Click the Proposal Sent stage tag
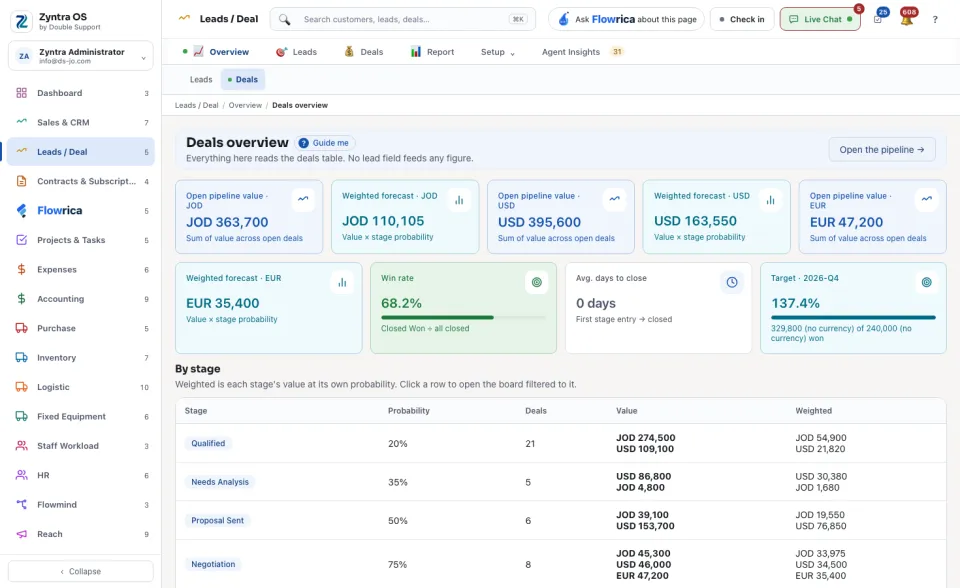960x588 pixels. [x=217, y=521]
